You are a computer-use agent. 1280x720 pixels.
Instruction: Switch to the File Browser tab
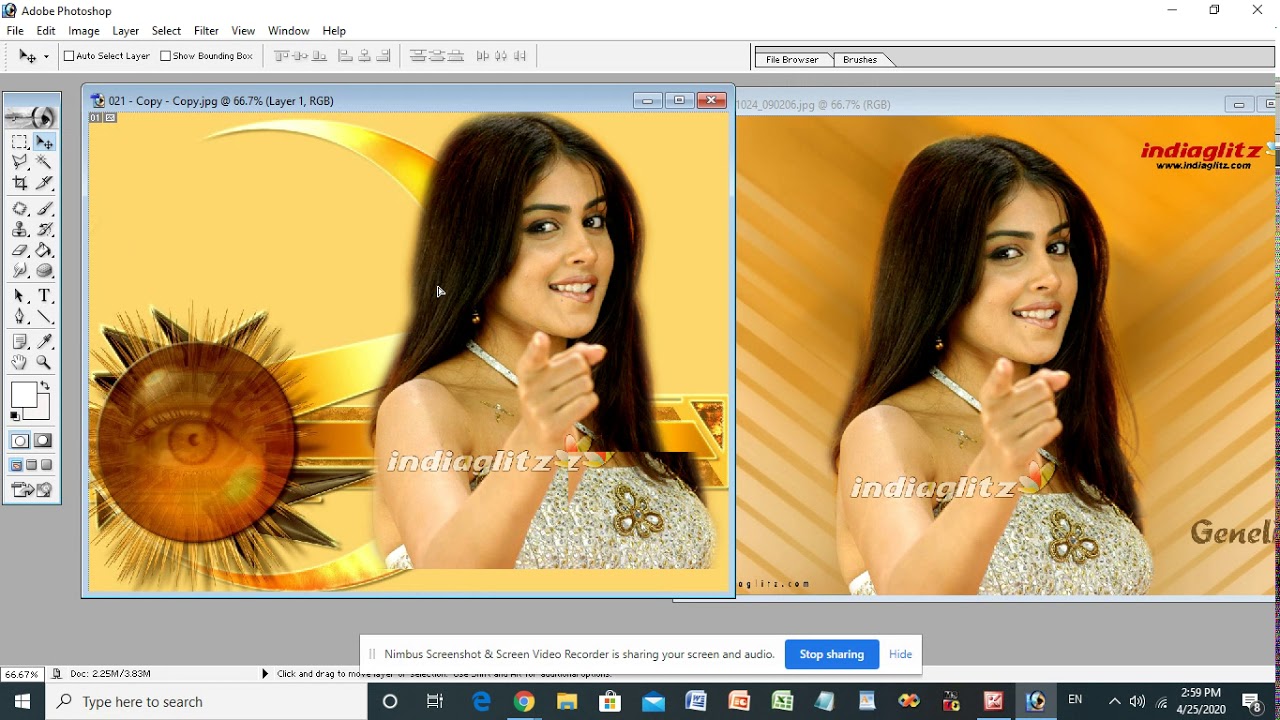(792, 60)
